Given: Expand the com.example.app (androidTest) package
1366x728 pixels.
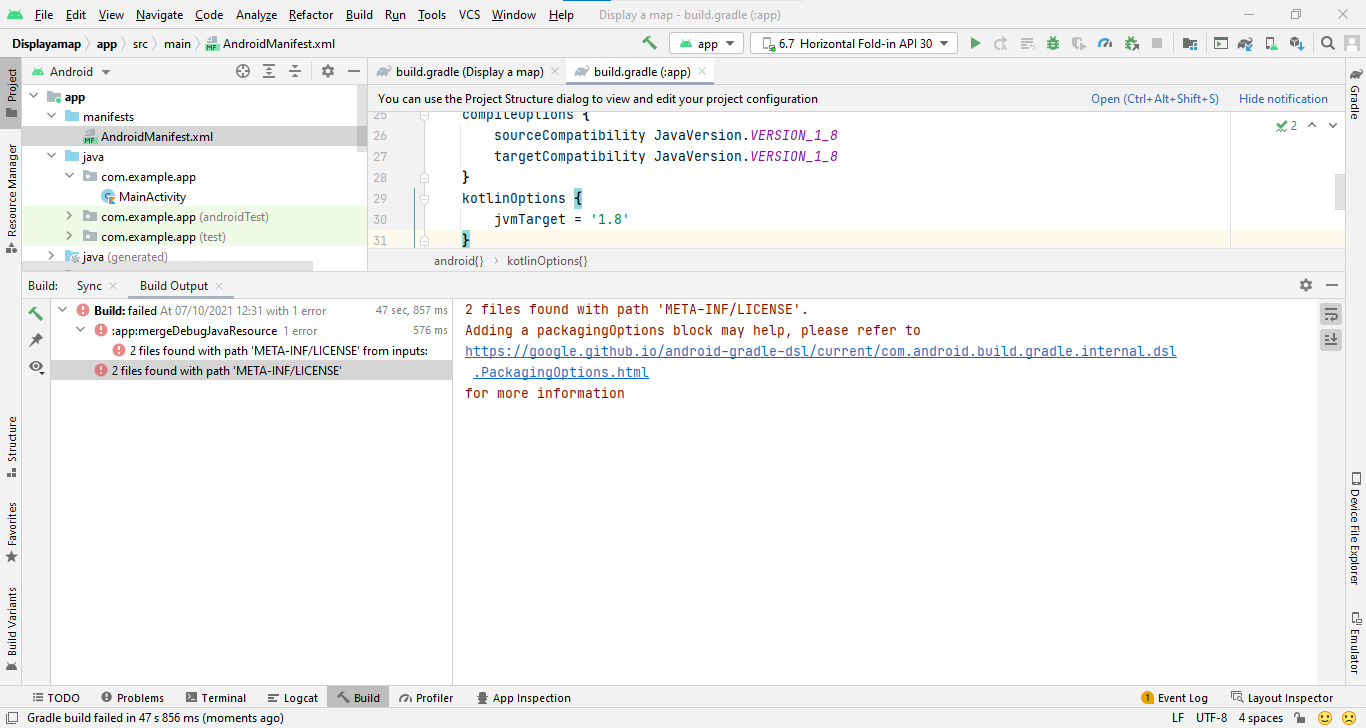Looking at the screenshot, I should (x=69, y=217).
